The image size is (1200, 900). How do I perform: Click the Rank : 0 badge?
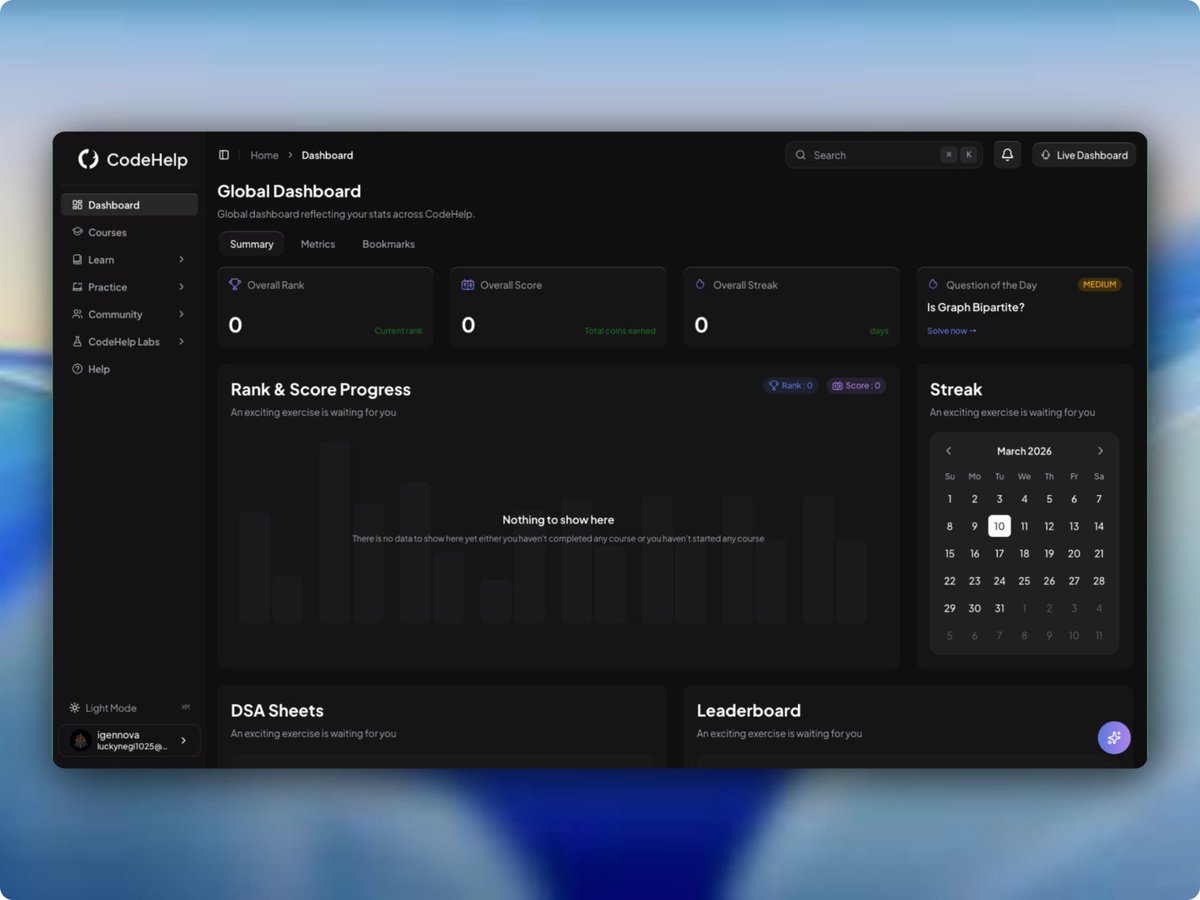point(790,385)
